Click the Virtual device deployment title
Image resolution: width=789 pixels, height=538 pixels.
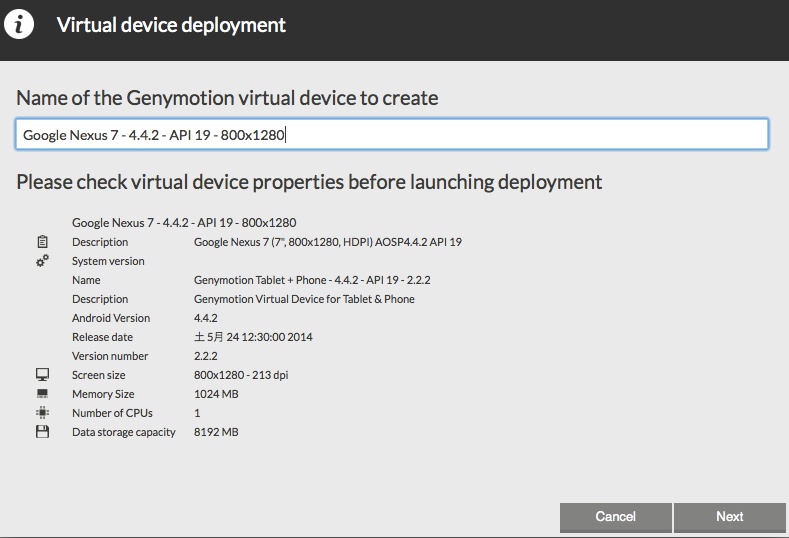coord(171,25)
